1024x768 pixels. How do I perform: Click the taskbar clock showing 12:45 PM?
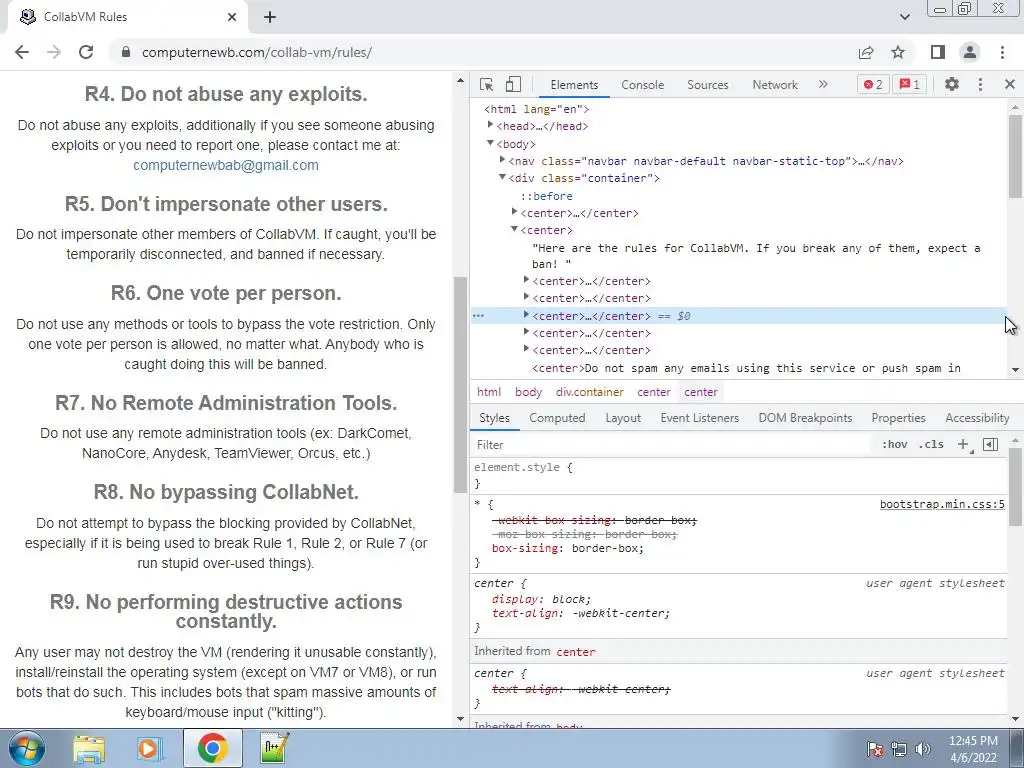point(973,749)
